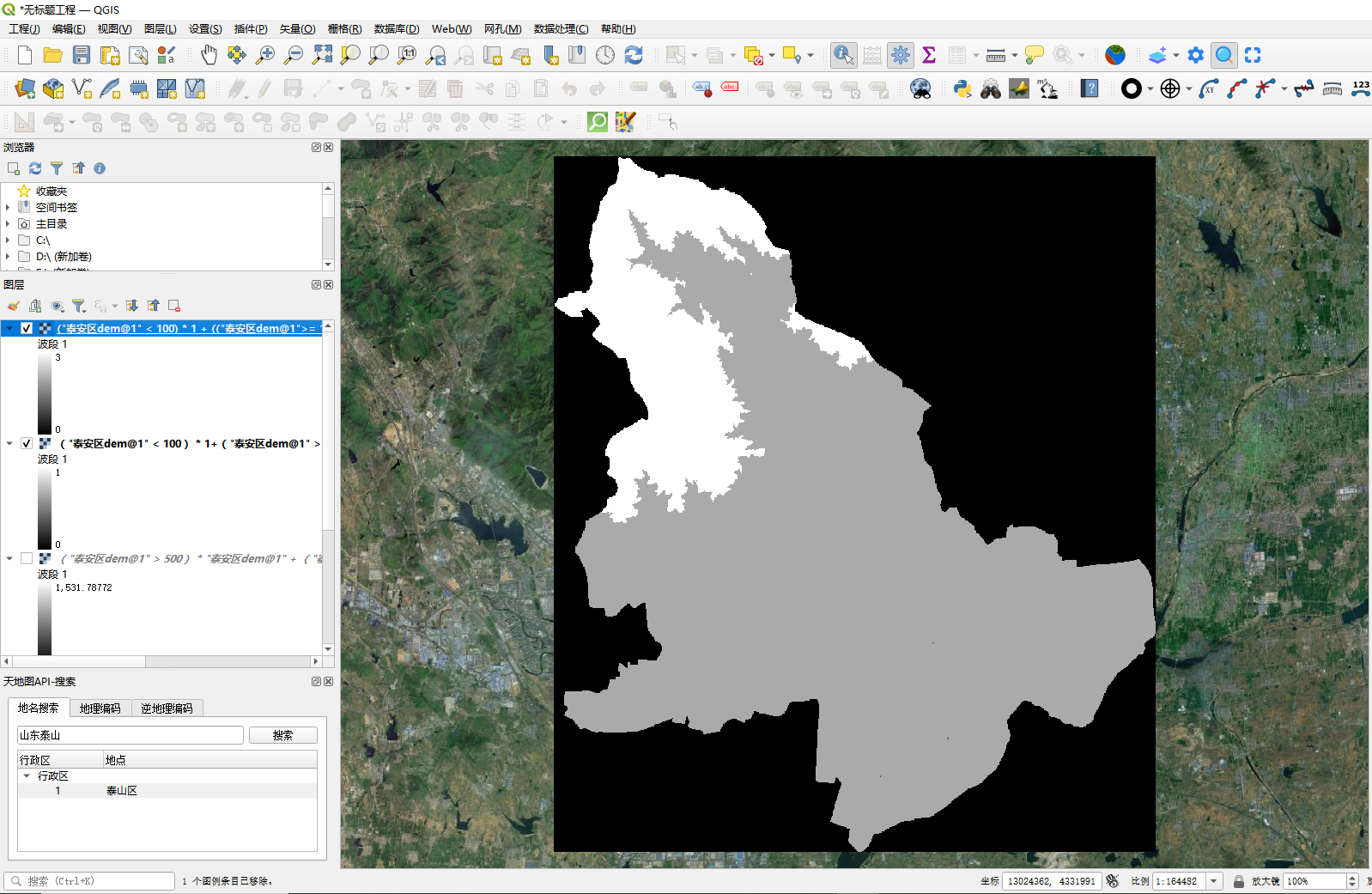Image resolution: width=1372 pixels, height=894 pixels.
Task: Select the 地名搜索 tab
Action: pos(39,708)
